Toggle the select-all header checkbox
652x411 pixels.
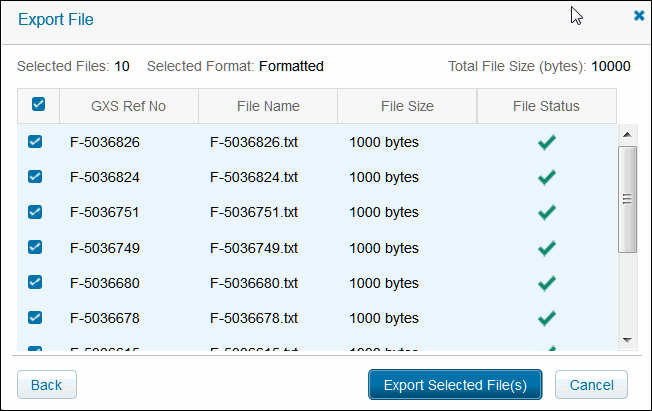click(38, 105)
